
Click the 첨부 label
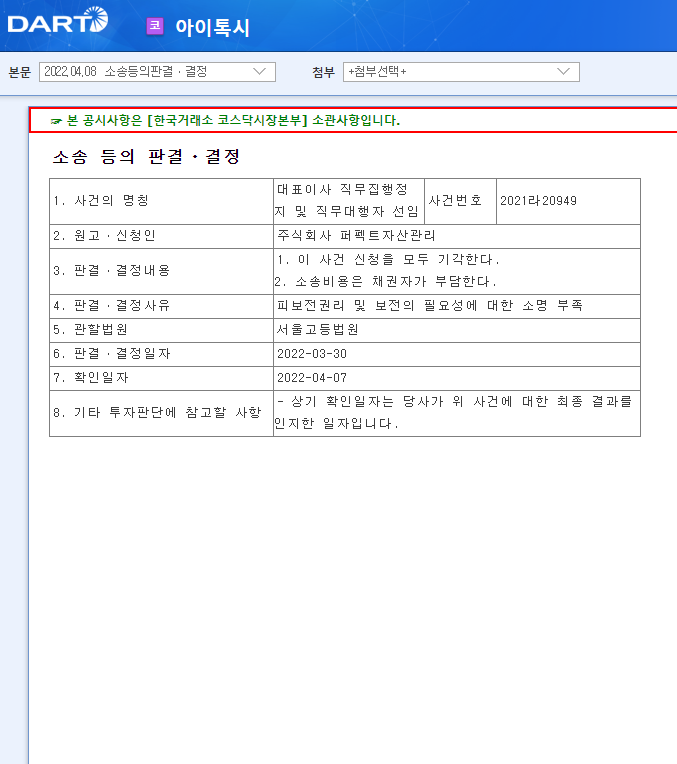[x=324, y=72]
